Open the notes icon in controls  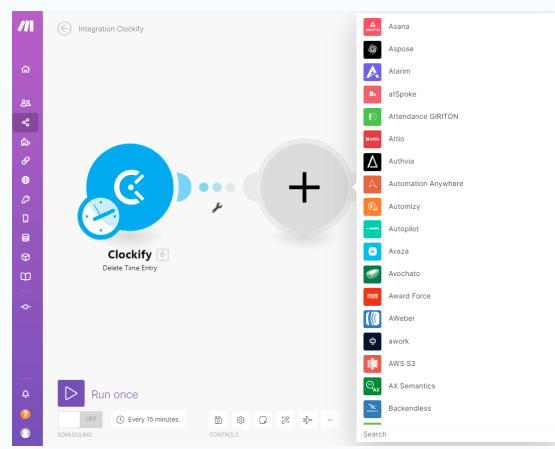pyautogui.click(x=263, y=420)
